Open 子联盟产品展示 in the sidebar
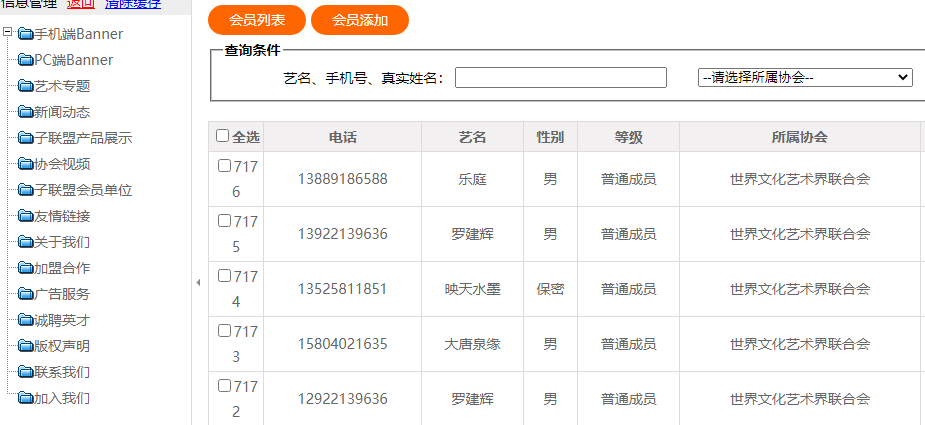The height and width of the screenshot is (425, 925). tap(83, 138)
